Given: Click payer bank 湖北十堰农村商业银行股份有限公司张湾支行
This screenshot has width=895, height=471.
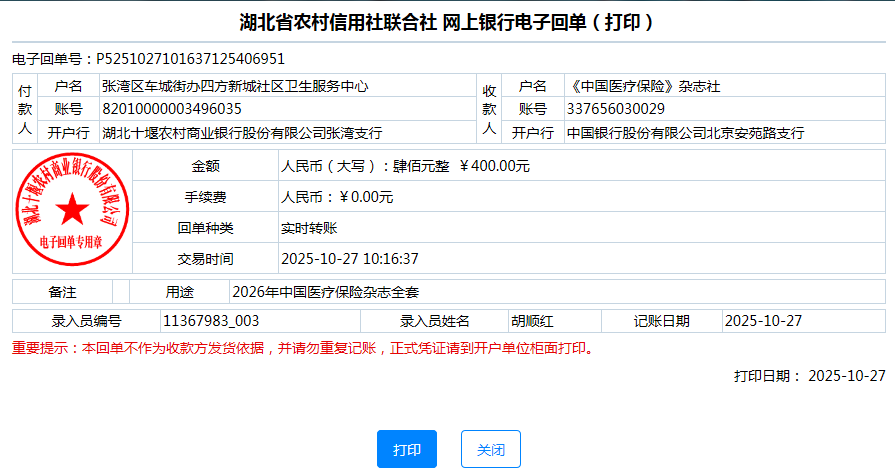Looking at the screenshot, I should point(241,132).
